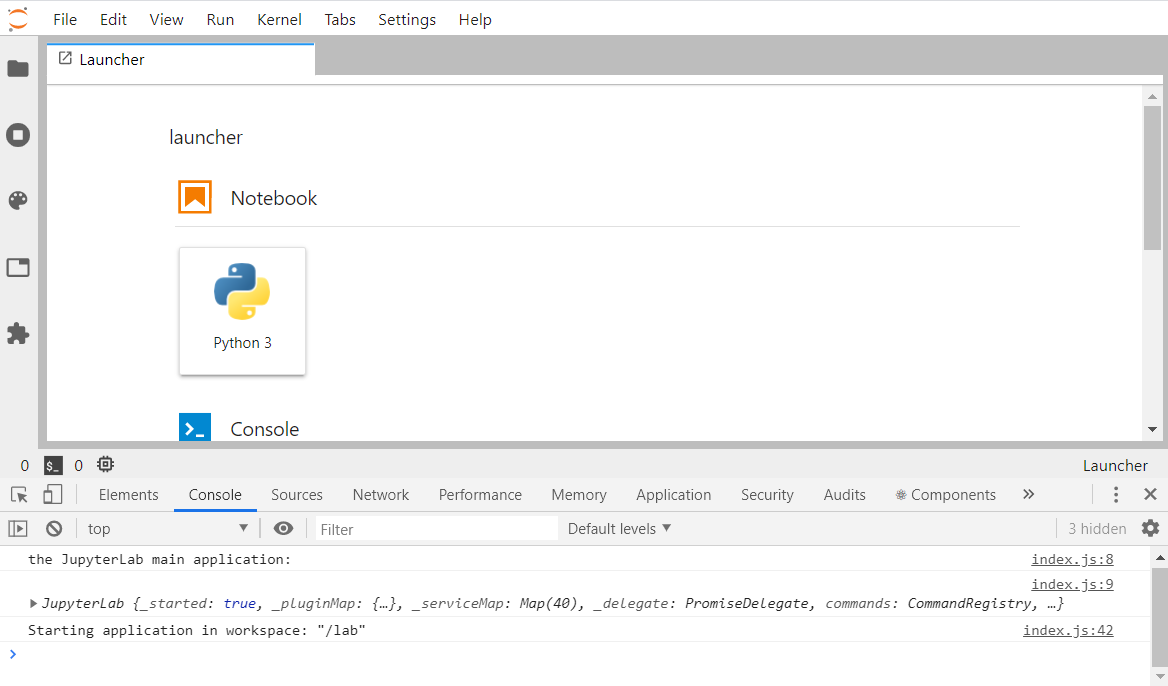
Task: Switch to the Components DevTools tab
Action: pos(945,495)
